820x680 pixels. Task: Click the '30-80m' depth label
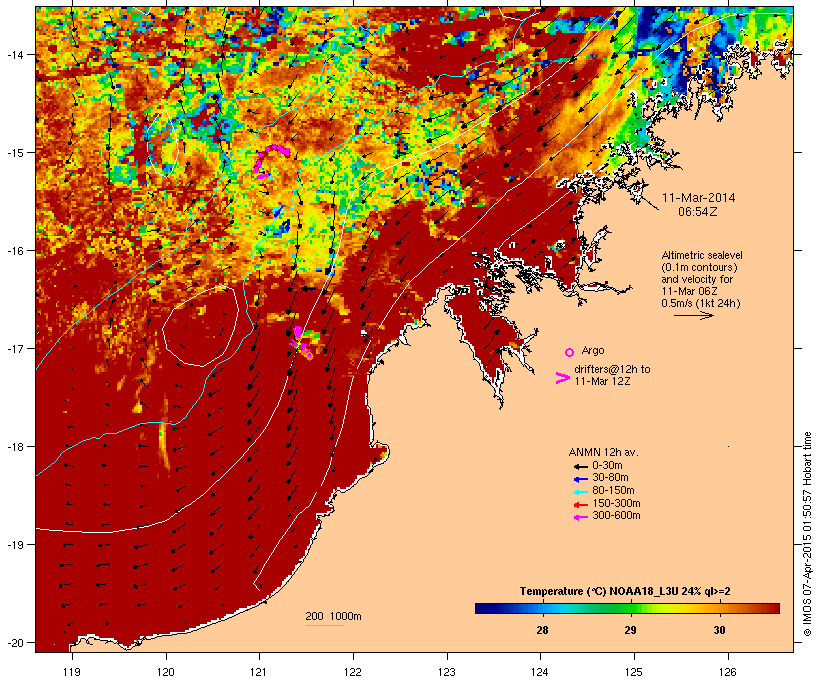pos(610,478)
